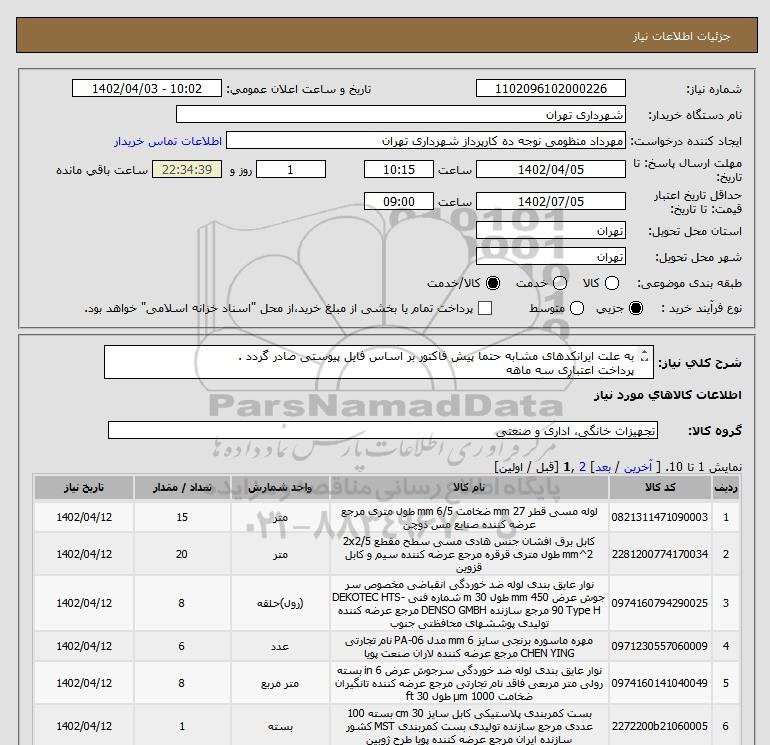
Task: Select item code 0974160141040049
Action: [x=660, y=683]
